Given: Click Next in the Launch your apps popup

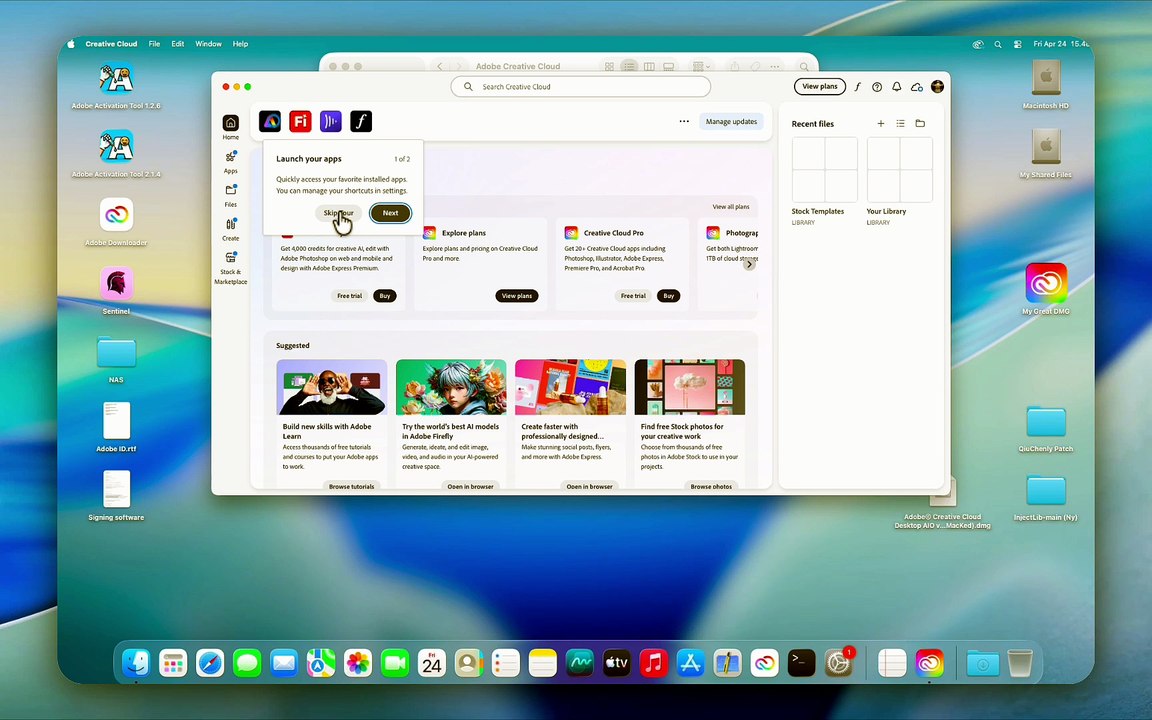Looking at the screenshot, I should point(391,213).
